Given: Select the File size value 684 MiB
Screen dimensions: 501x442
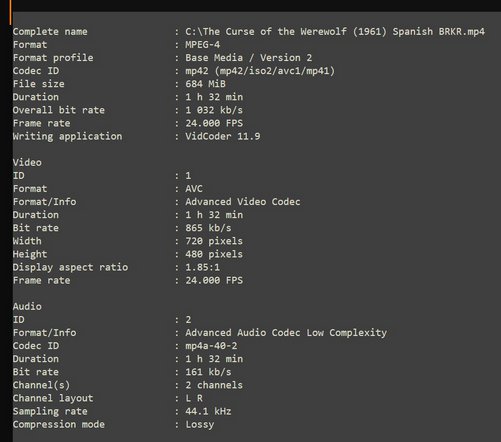Looking at the screenshot, I should [205, 84].
